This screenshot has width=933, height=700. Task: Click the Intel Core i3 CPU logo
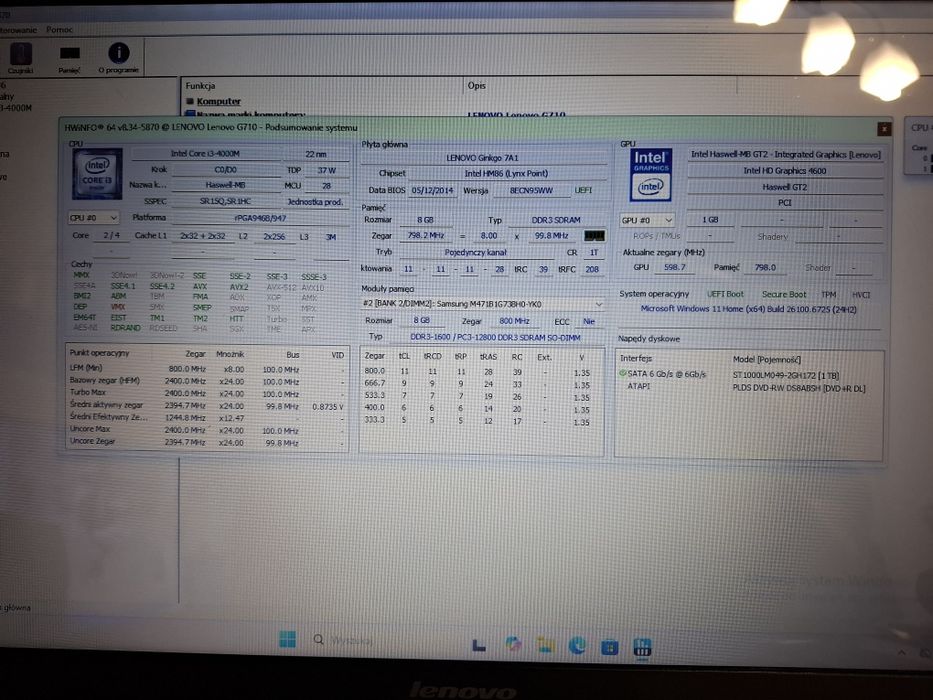click(x=97, y=173)
